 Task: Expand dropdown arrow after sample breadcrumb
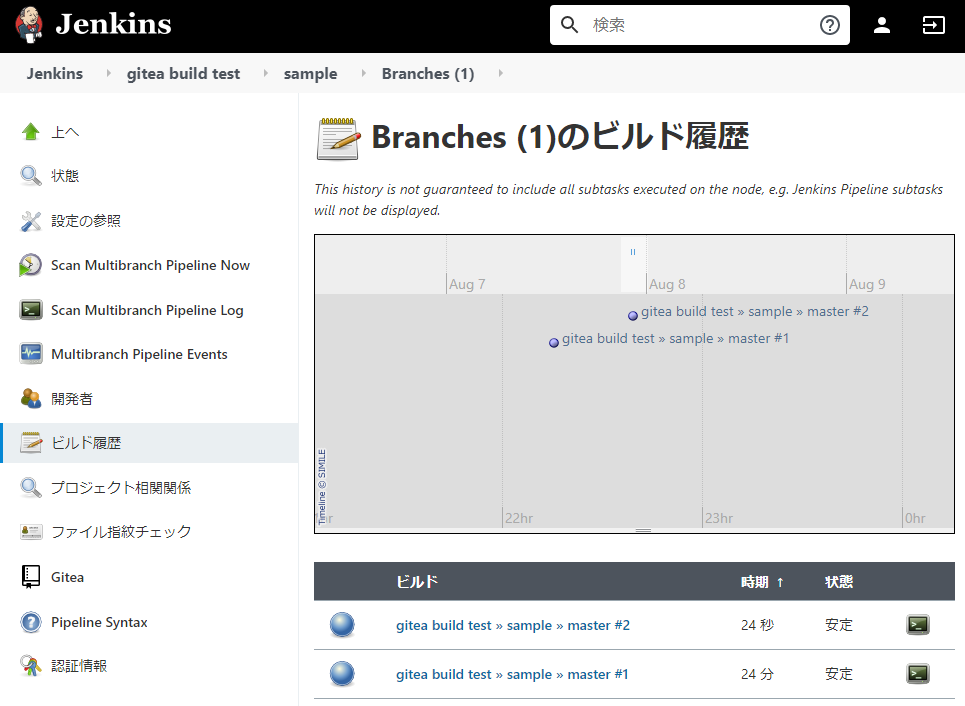point(363,73)
